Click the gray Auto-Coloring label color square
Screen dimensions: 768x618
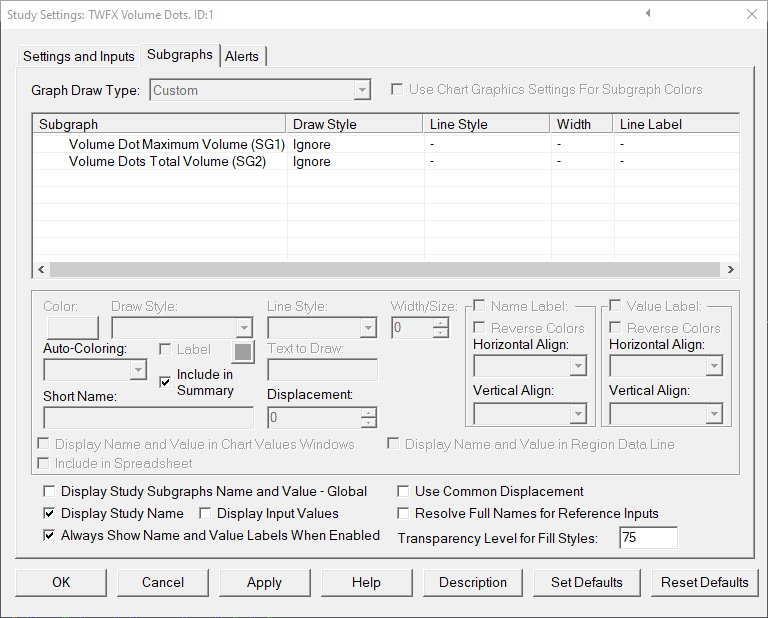click(242, 350)
